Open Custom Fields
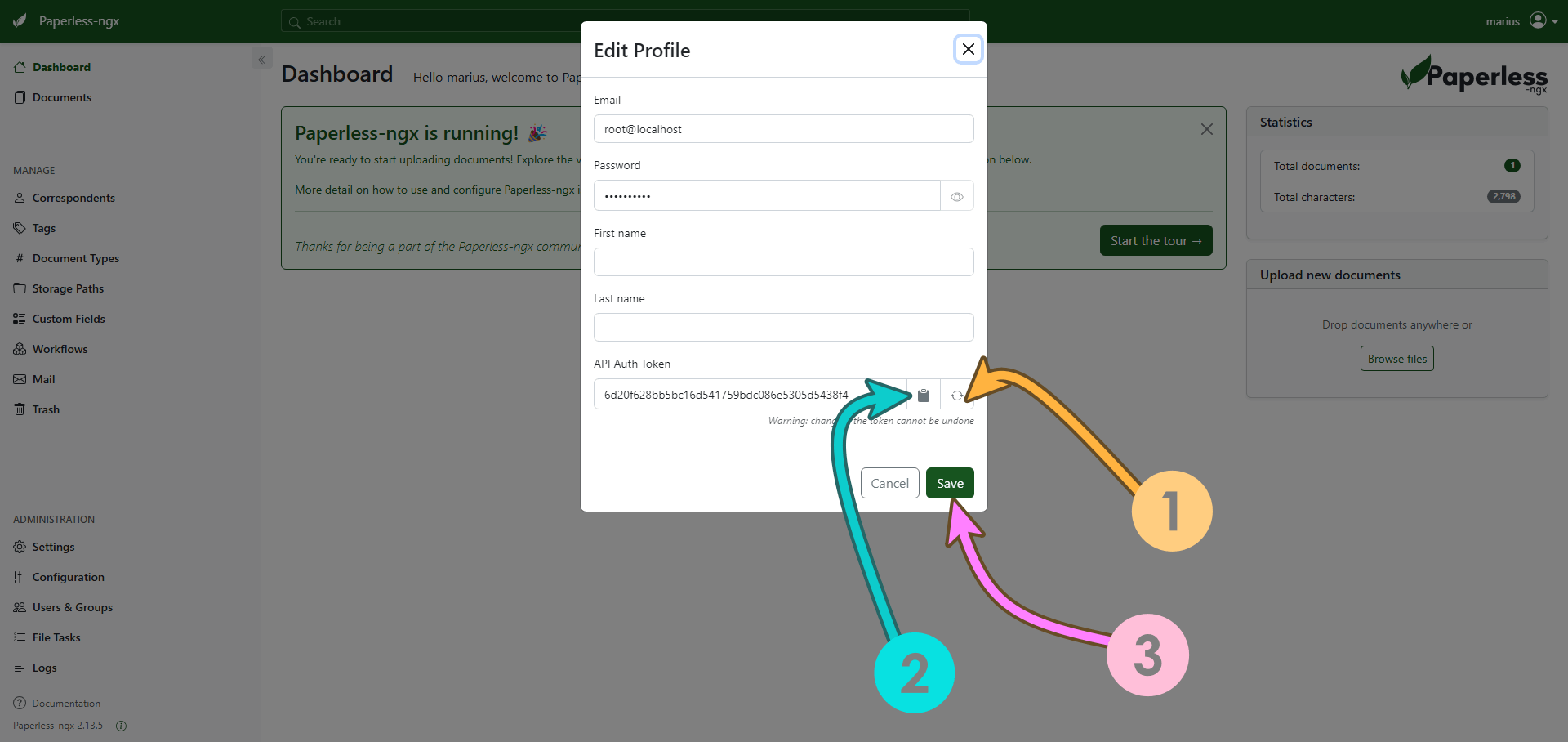Image resolution: width=1568 pixels, height=742 pixels. coord(69,319)
